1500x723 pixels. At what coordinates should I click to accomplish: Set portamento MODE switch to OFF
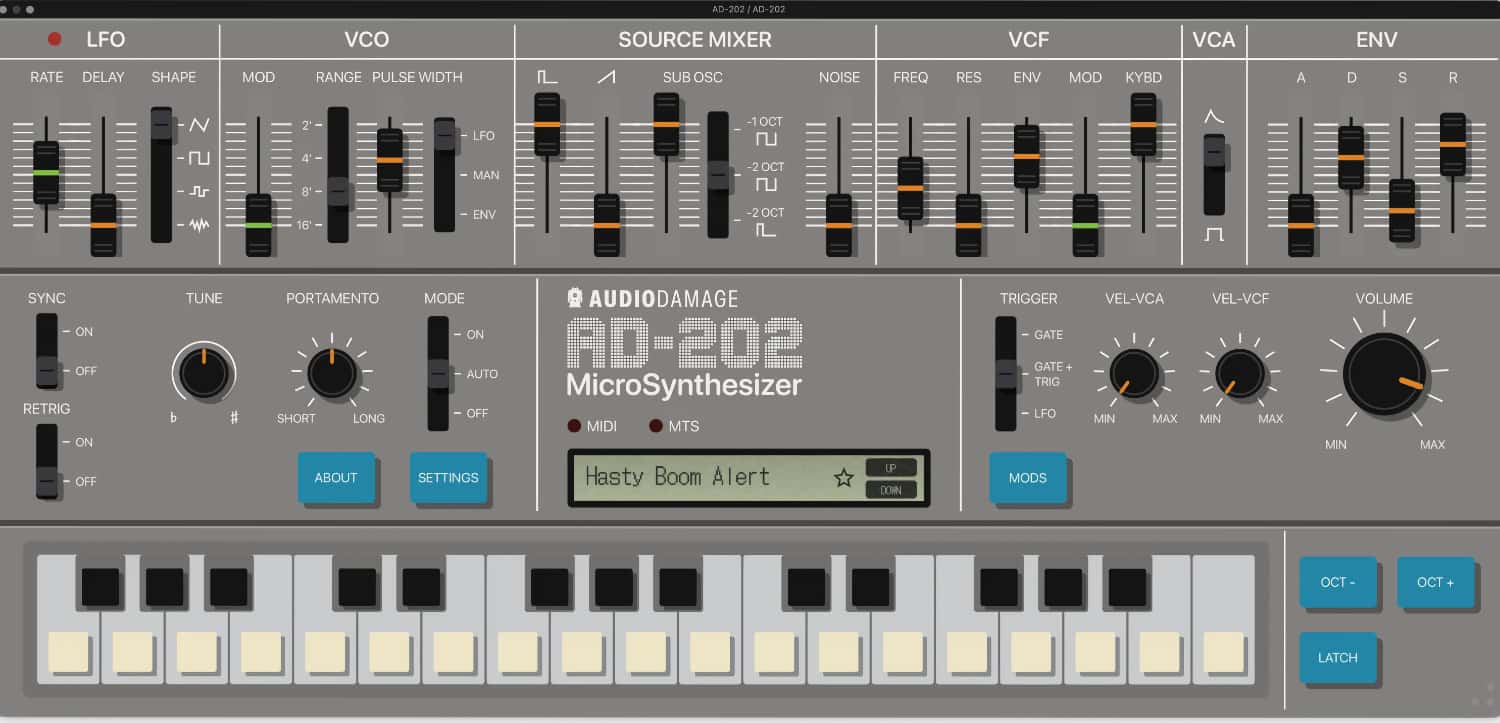(477, 413)
